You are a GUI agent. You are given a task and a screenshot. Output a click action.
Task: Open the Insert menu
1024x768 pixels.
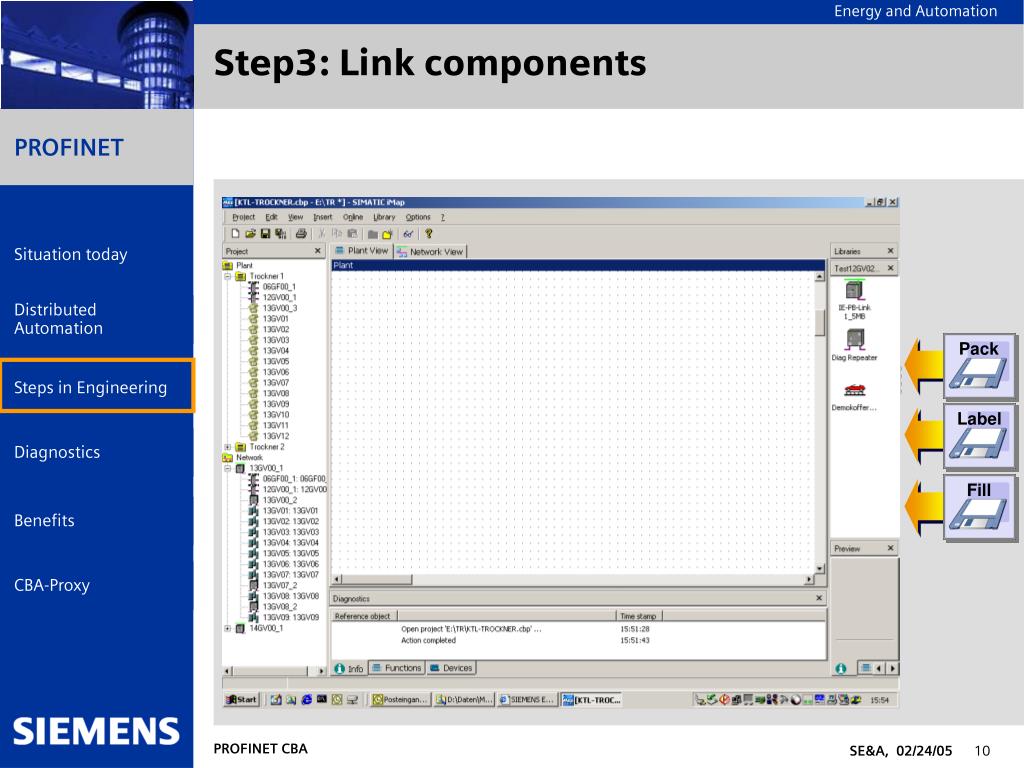[323, 217]
